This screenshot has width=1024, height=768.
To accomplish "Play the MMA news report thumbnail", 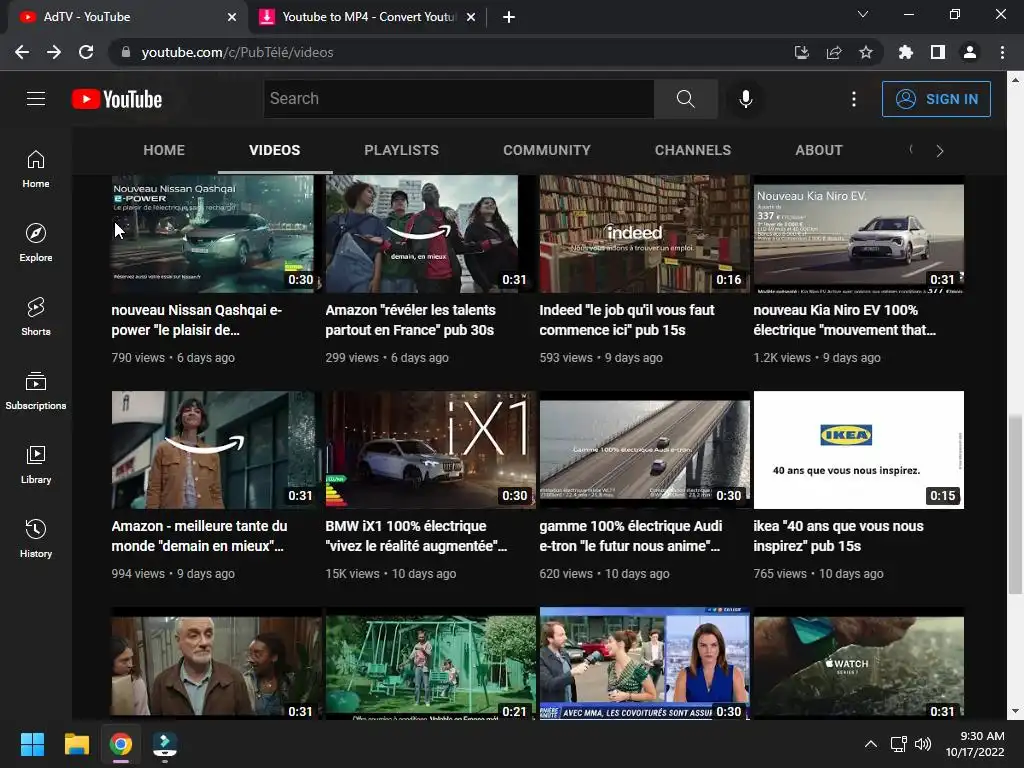I will click(x=645, y=664).
